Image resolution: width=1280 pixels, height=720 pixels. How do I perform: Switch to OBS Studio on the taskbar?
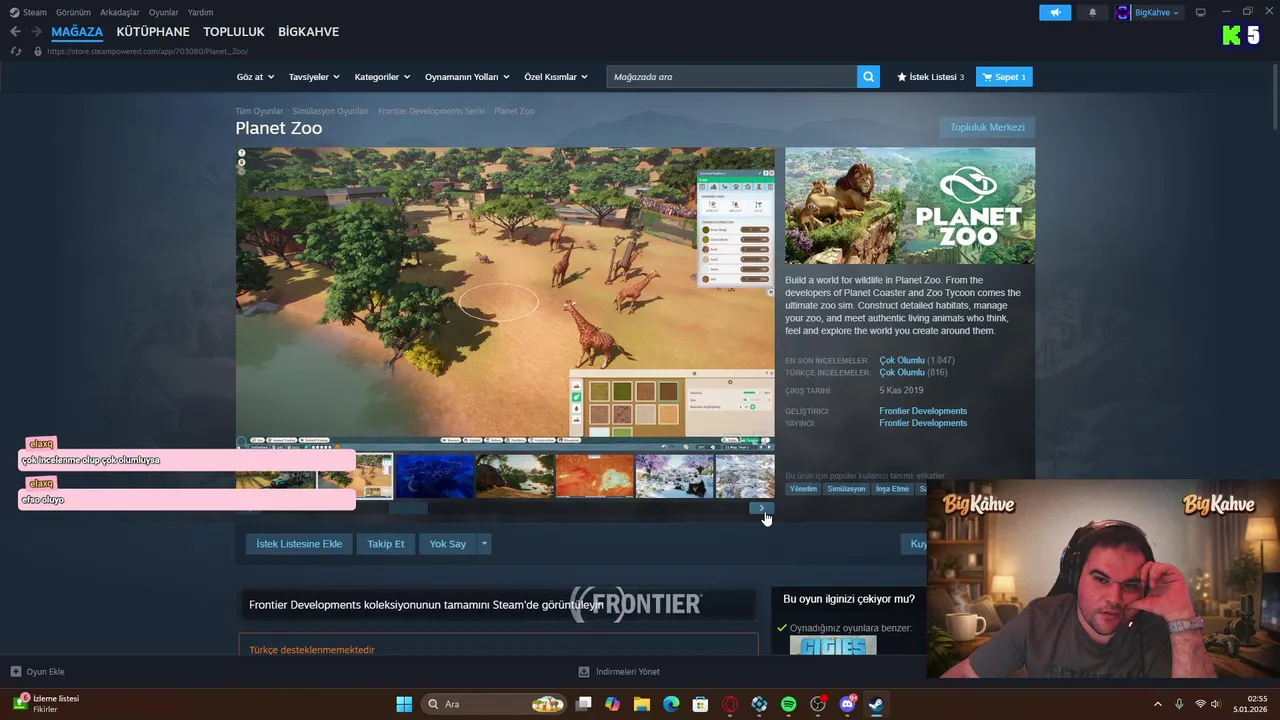click(x=818, y=704)
